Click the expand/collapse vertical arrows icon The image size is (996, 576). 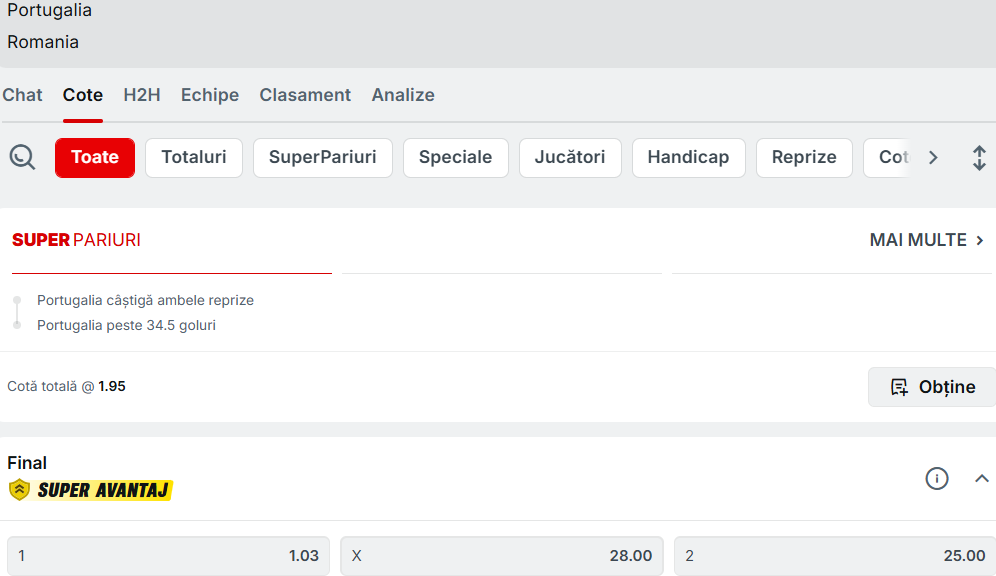click(x=979, y=158)
